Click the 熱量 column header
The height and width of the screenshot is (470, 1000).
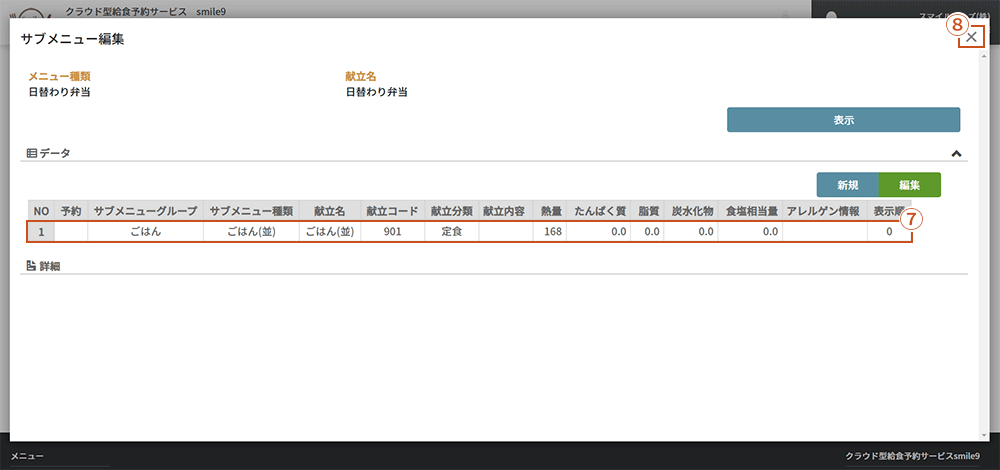coord(551,211)
